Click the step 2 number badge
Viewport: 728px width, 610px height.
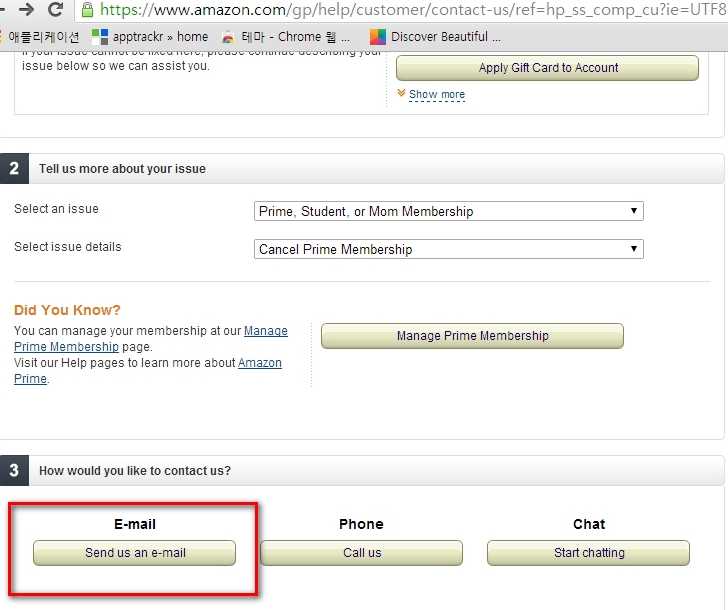coord(14,169)
